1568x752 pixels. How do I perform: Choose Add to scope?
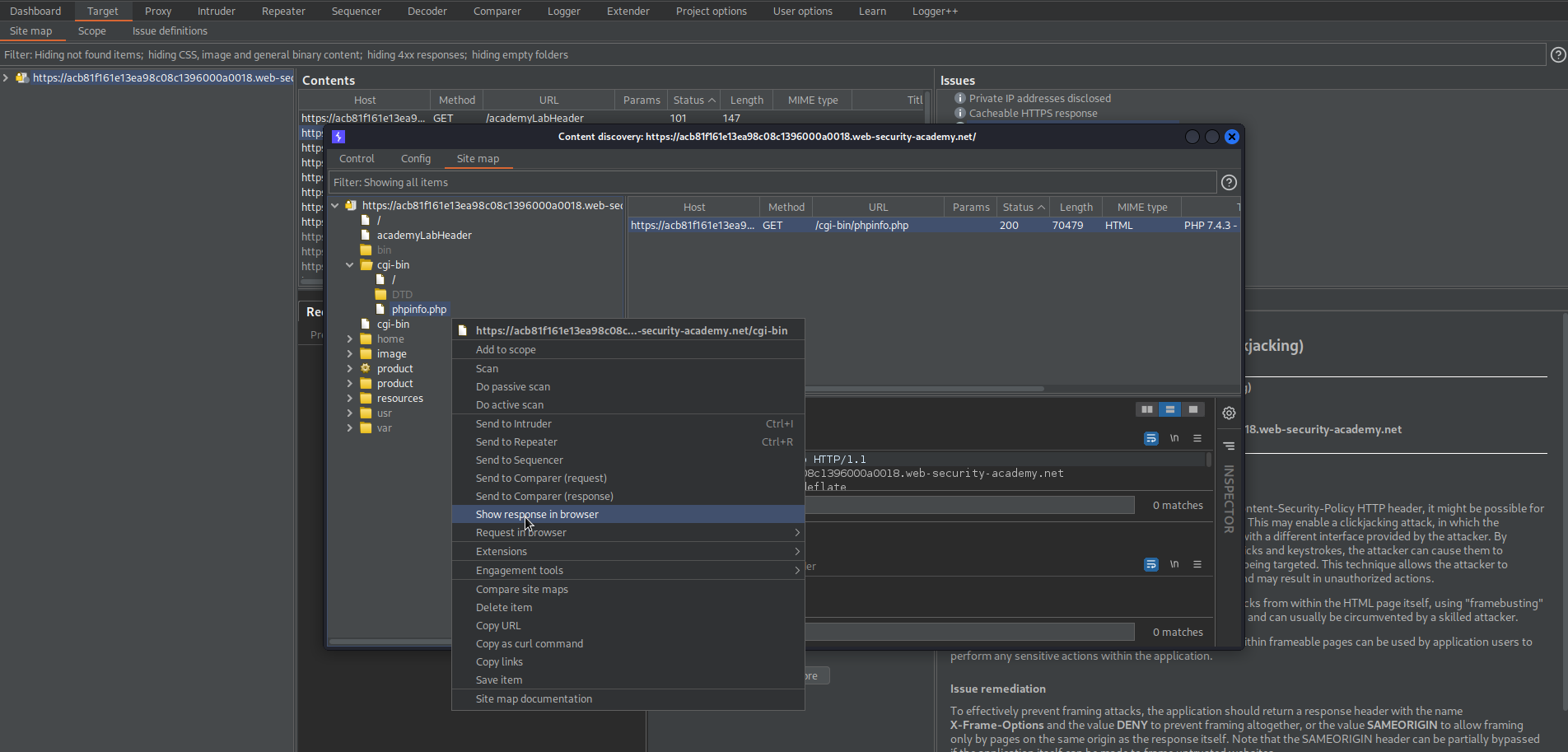coord(628,350)
